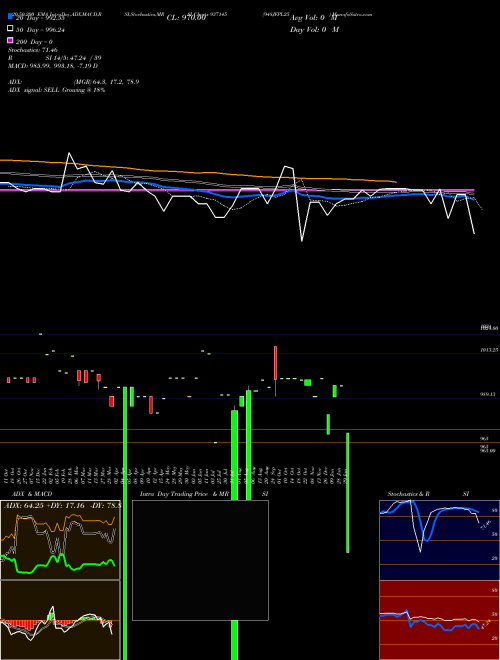Select the 'CL: 970.00' closing price
The height and width of the screenshot is (660, 500).
tap(186, 18)
